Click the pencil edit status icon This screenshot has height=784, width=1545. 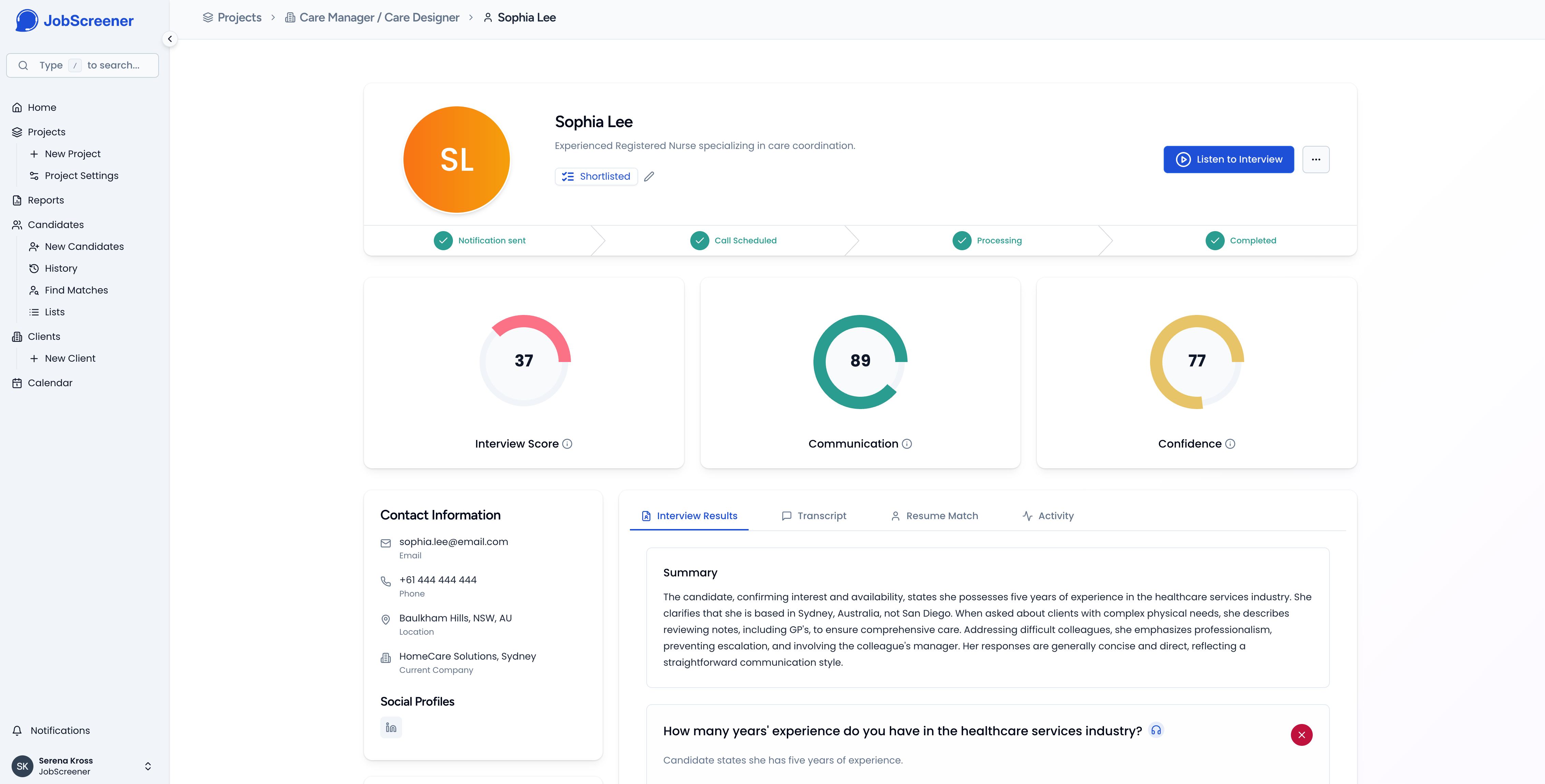(649, 176)
